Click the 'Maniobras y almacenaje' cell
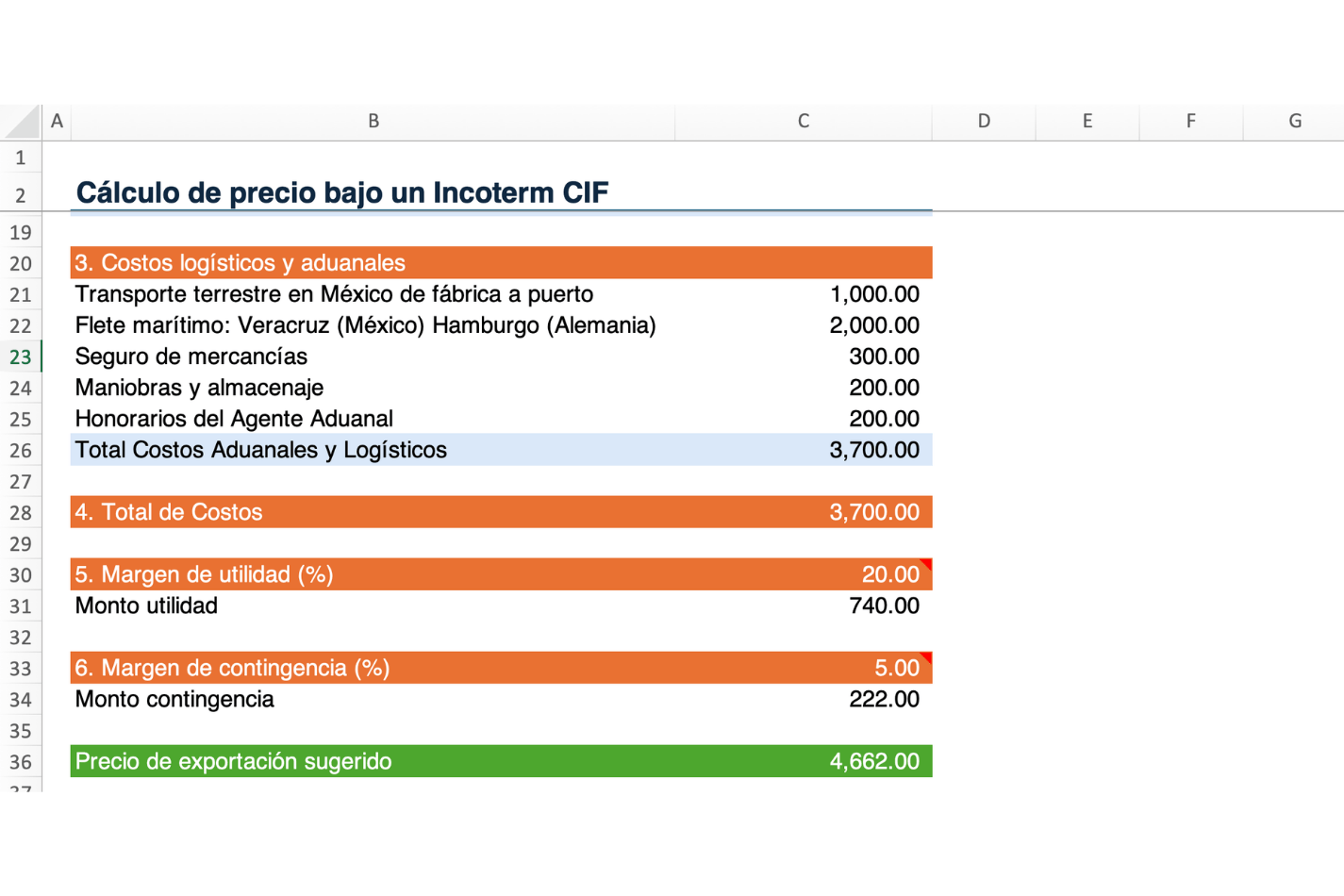The width and height of the screenshot is (1344, 896). [373, 388]
